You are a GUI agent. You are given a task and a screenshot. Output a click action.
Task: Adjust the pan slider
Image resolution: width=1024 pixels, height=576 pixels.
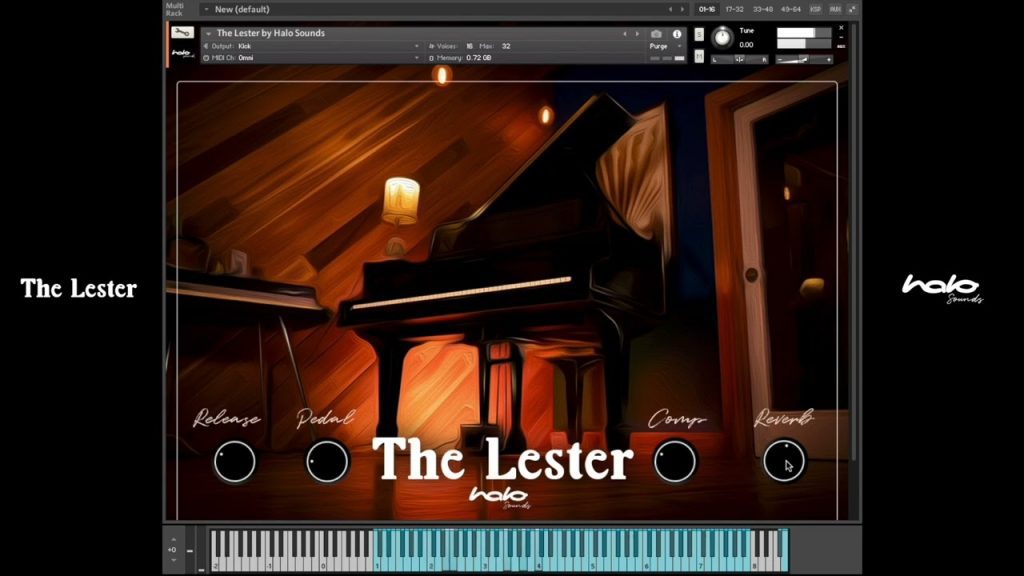(739, 59)
